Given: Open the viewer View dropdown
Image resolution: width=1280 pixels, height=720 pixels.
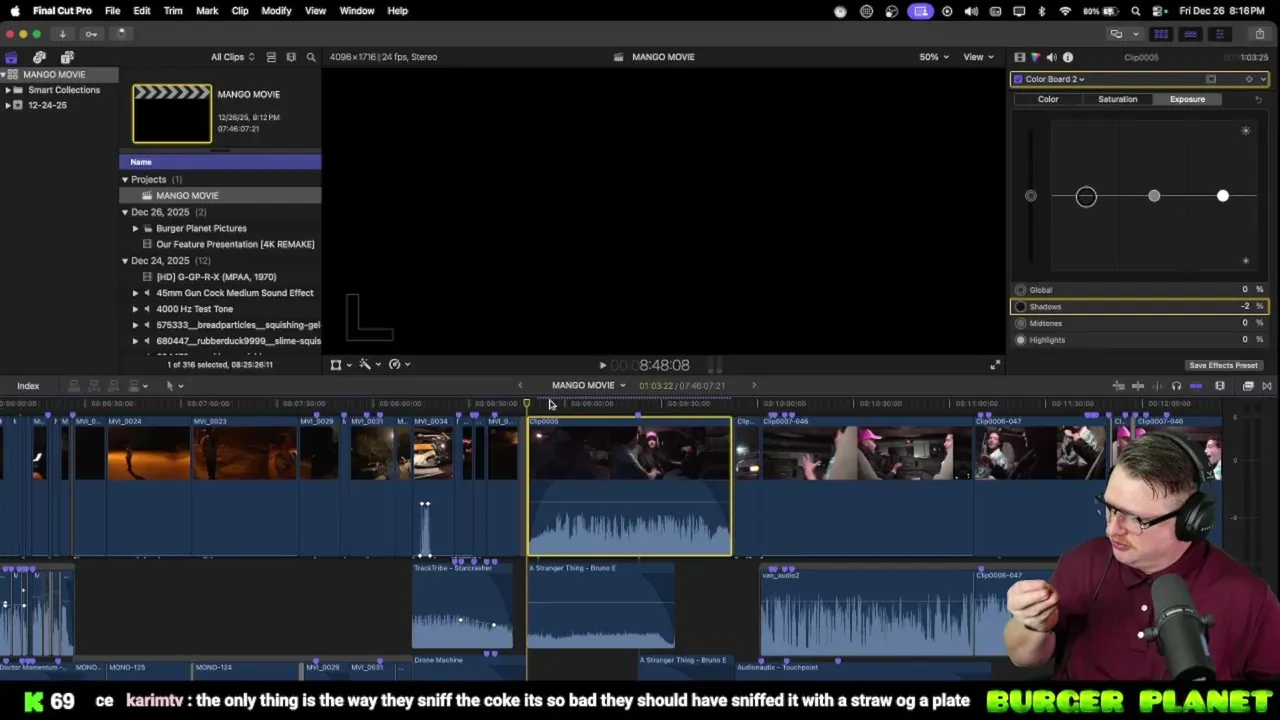Looking at the screenshot, I should tap(977, 57).
